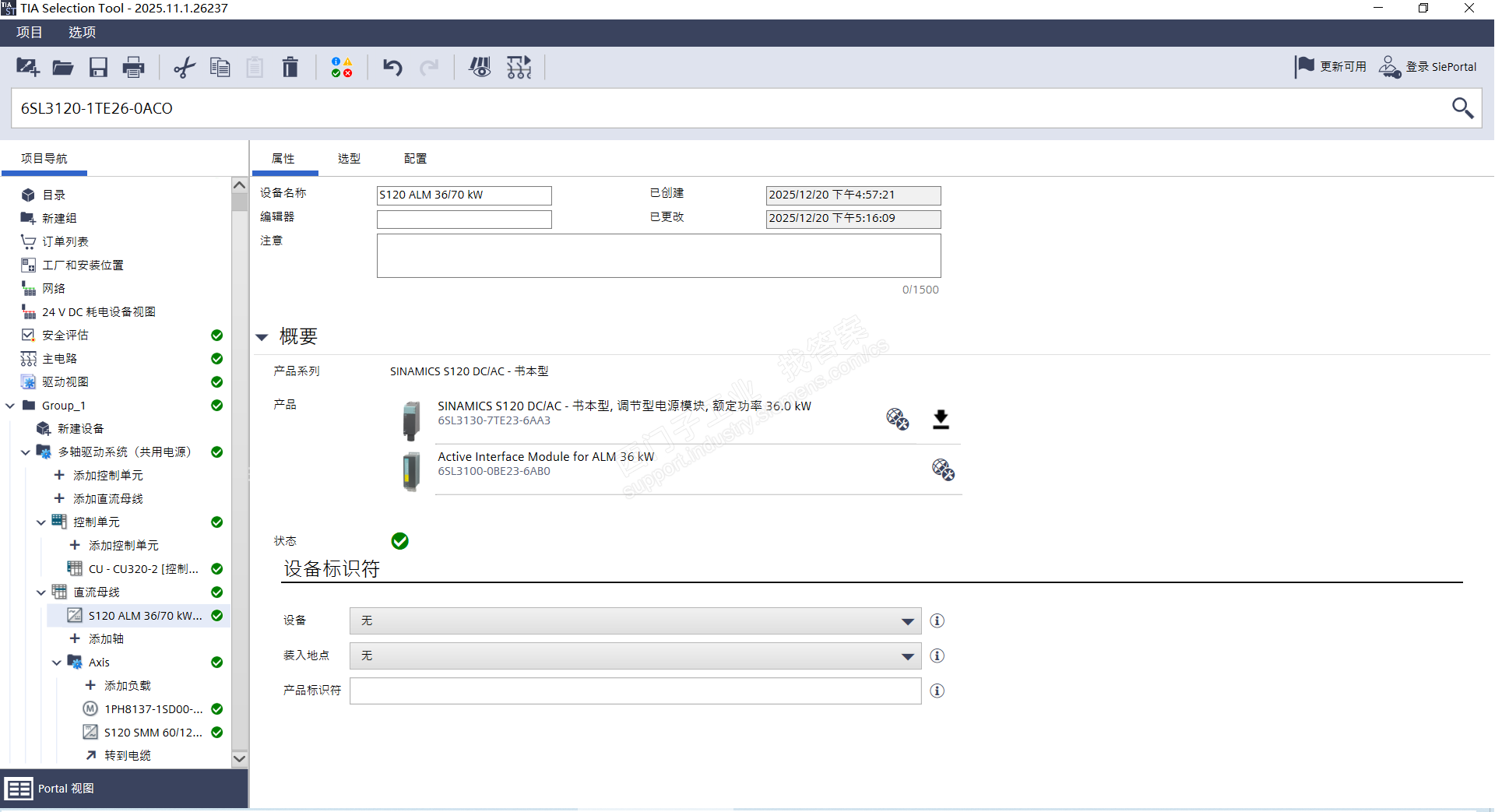Click the SINAMICS S120 power module thumbnail
The image size is (1495, 812).
tap(411, 420)
